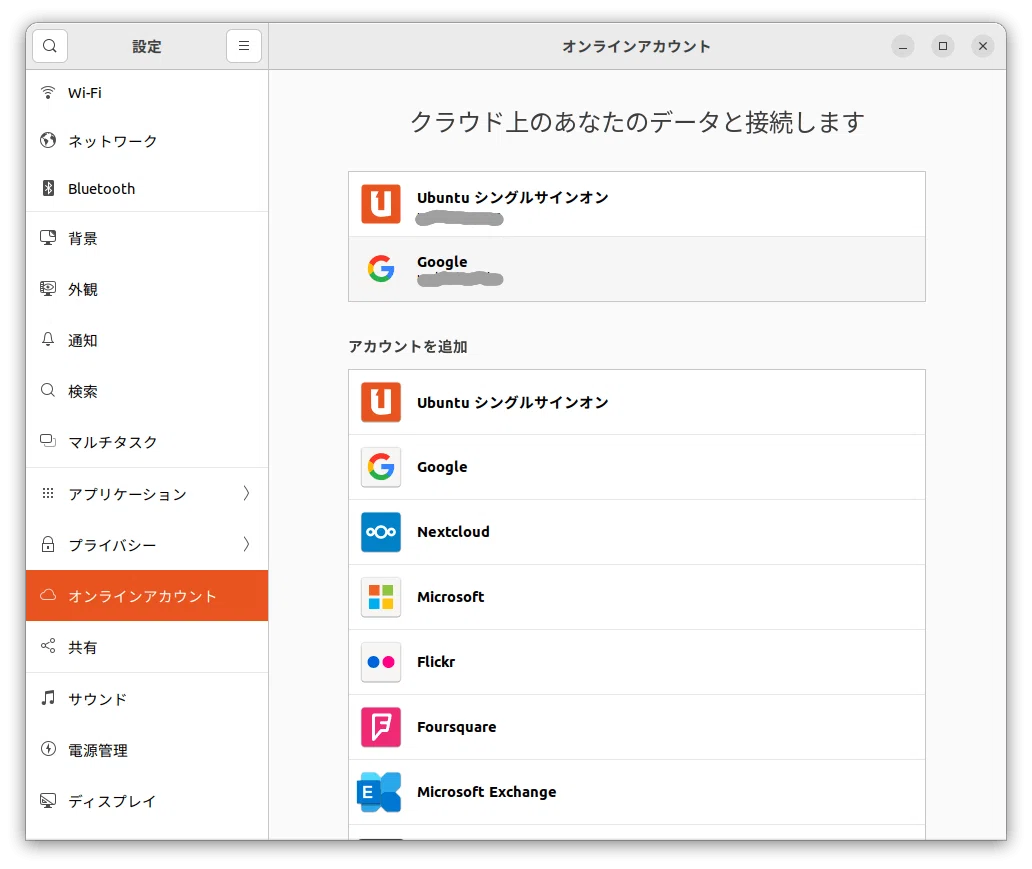The height and width of the screenshot is (869, 1032).
Task: Click the サウンド music note icon
Action: [x=48, y=698]
